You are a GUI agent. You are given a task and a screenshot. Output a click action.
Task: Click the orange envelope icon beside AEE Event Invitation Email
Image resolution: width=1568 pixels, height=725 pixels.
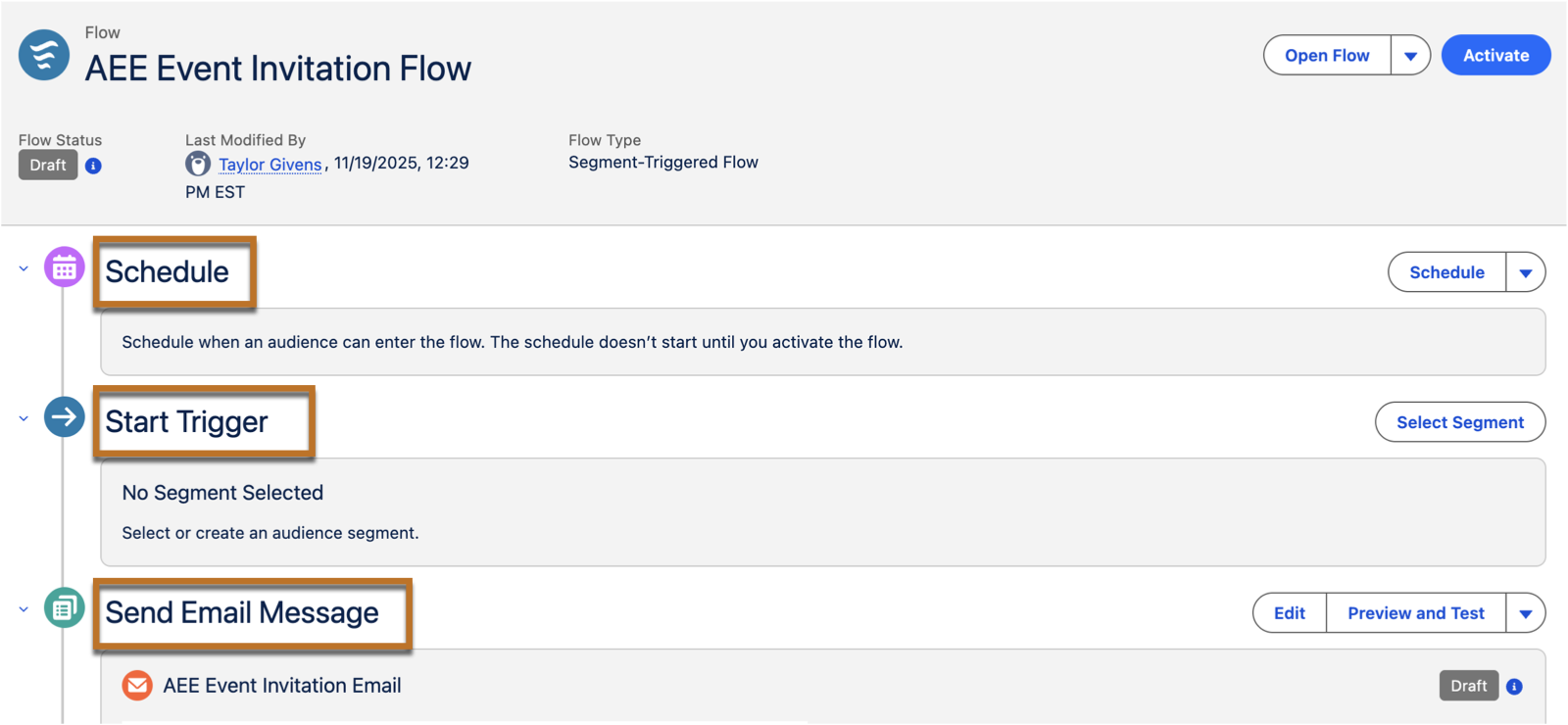(x=137, y=685)
